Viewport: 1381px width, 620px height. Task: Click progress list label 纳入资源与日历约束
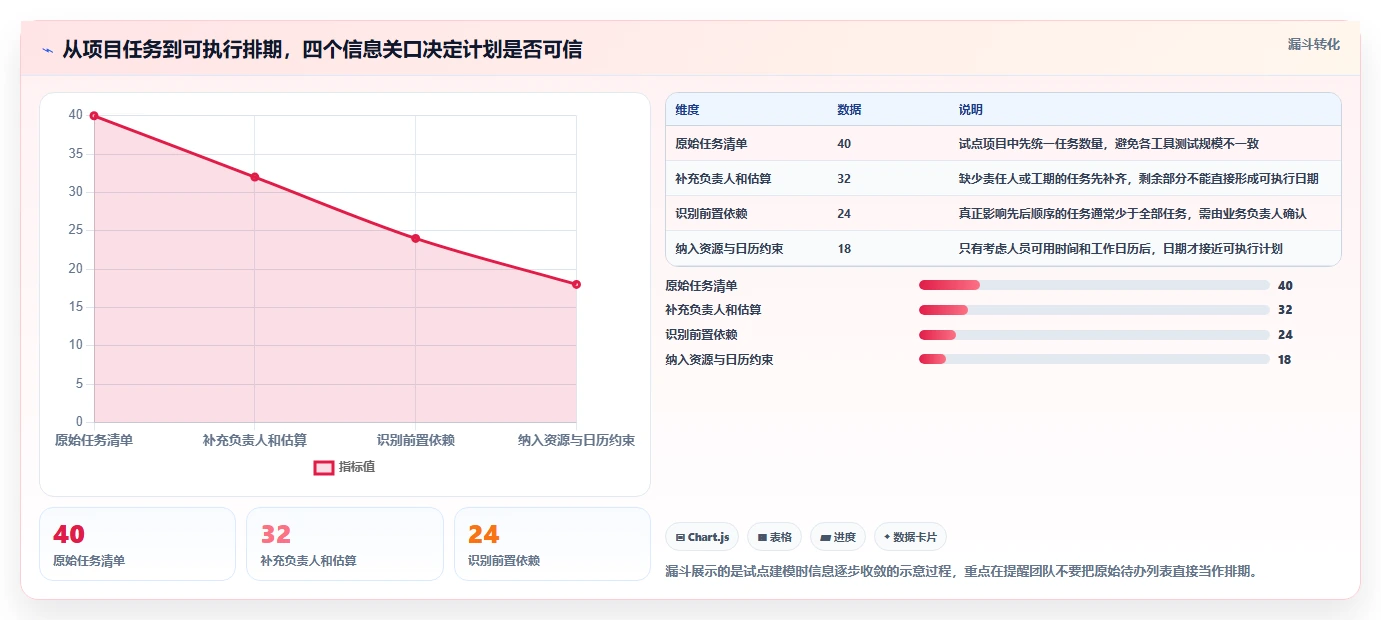(719, 359)
